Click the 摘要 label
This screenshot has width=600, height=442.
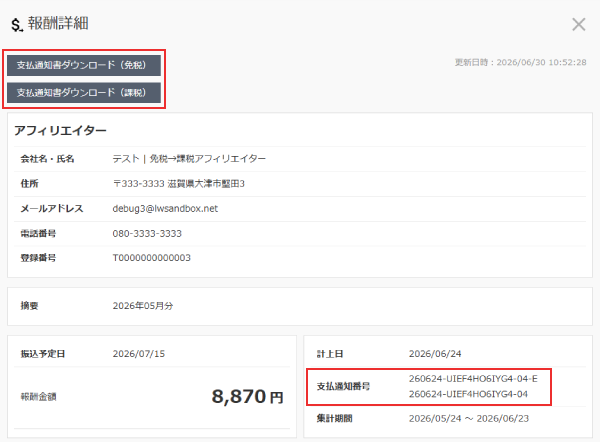tap(29, 306)
